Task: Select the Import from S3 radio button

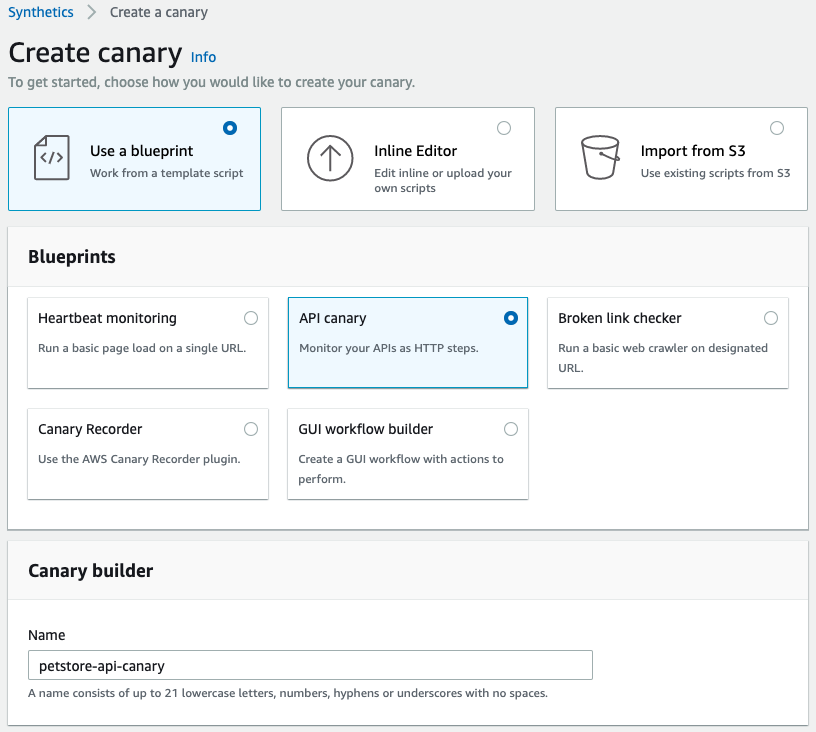Action: pos(777,128)
